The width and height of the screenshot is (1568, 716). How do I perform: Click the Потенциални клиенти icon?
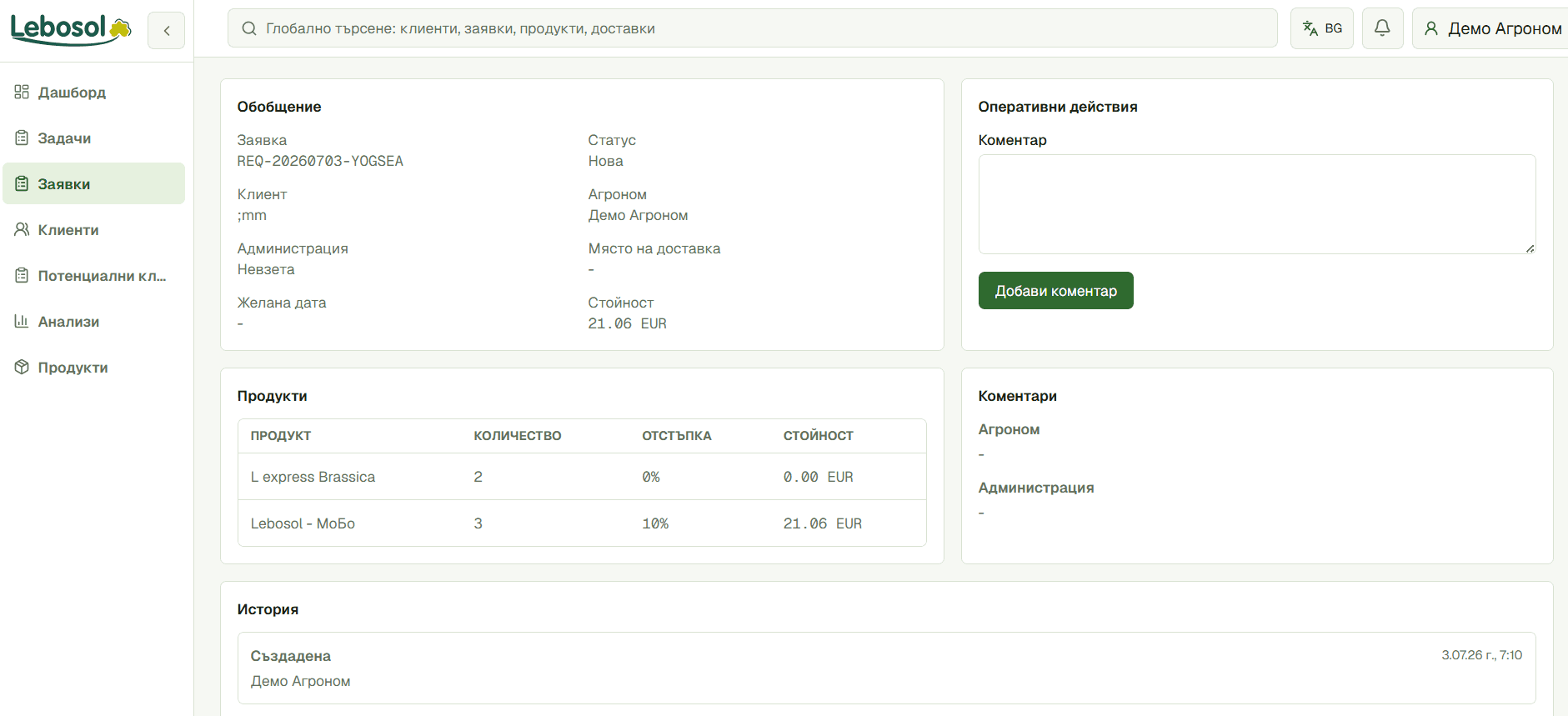tap(22, 275)
